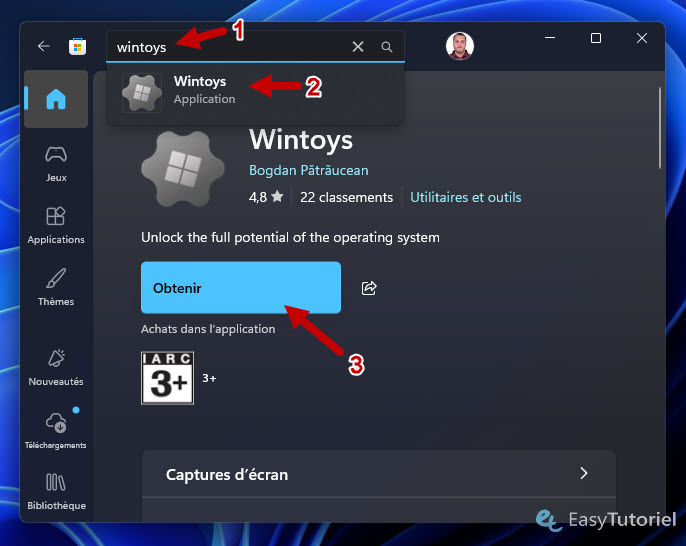Open the user profile avatar
The height and width of the screenshot is (546, 686).
[459, 46]
